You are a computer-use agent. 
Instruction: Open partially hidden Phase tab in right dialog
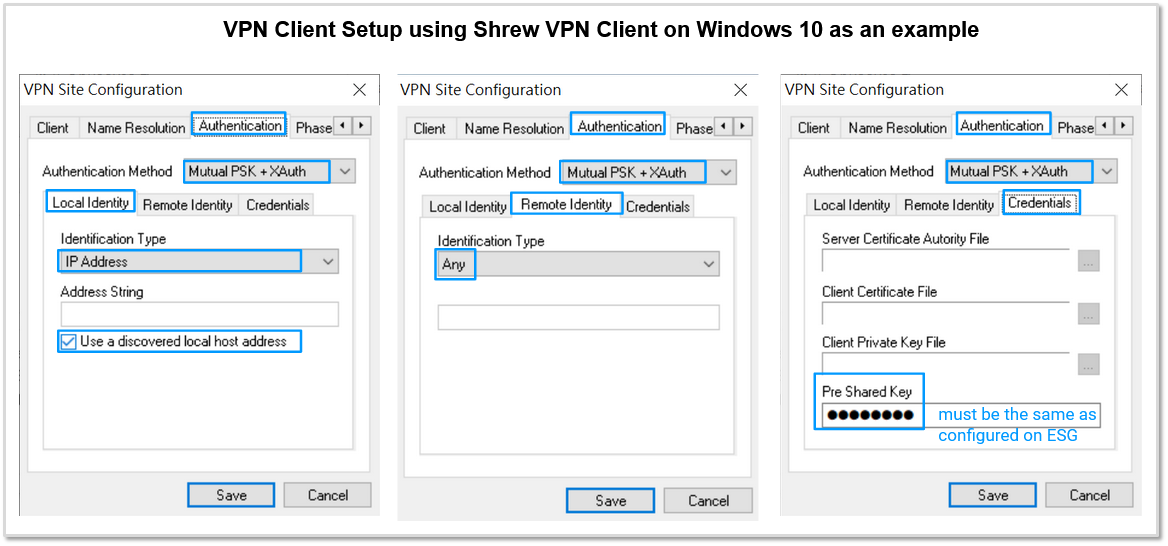point(1074,127)
